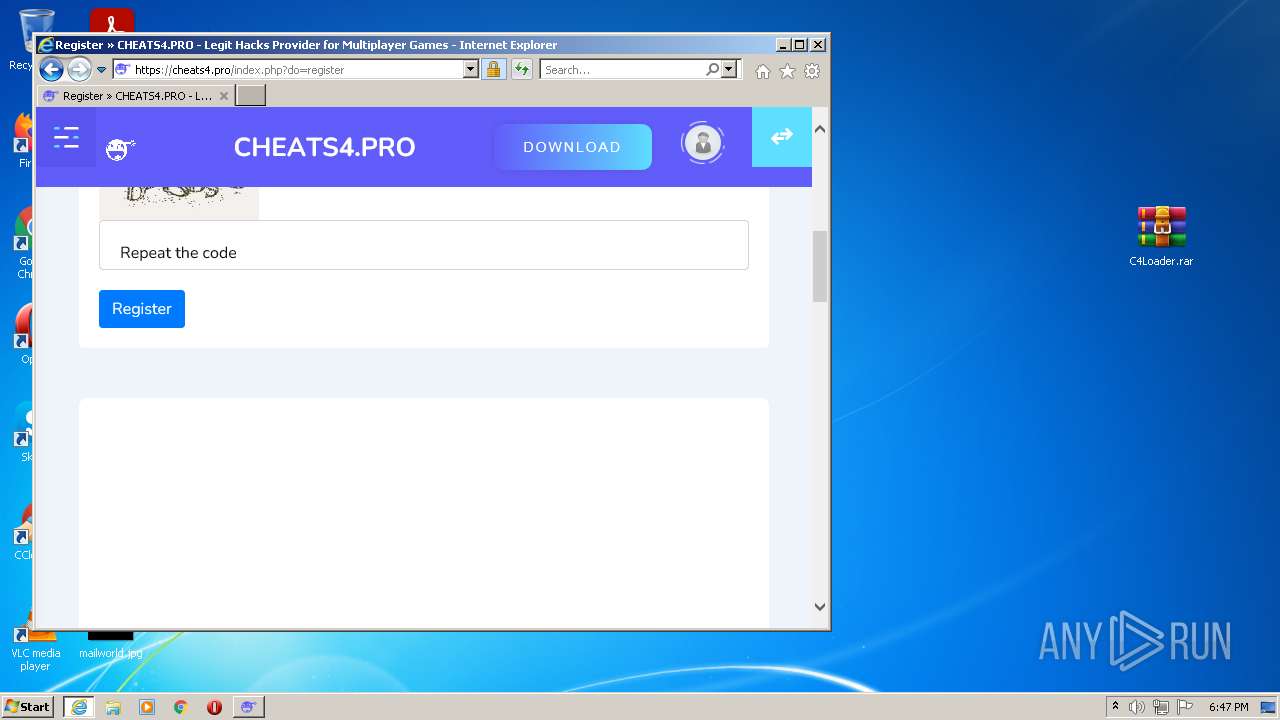Go forward with Internet Explorer forward arrow
This screenshot has height=720, width=1280.
pos(79,70)
